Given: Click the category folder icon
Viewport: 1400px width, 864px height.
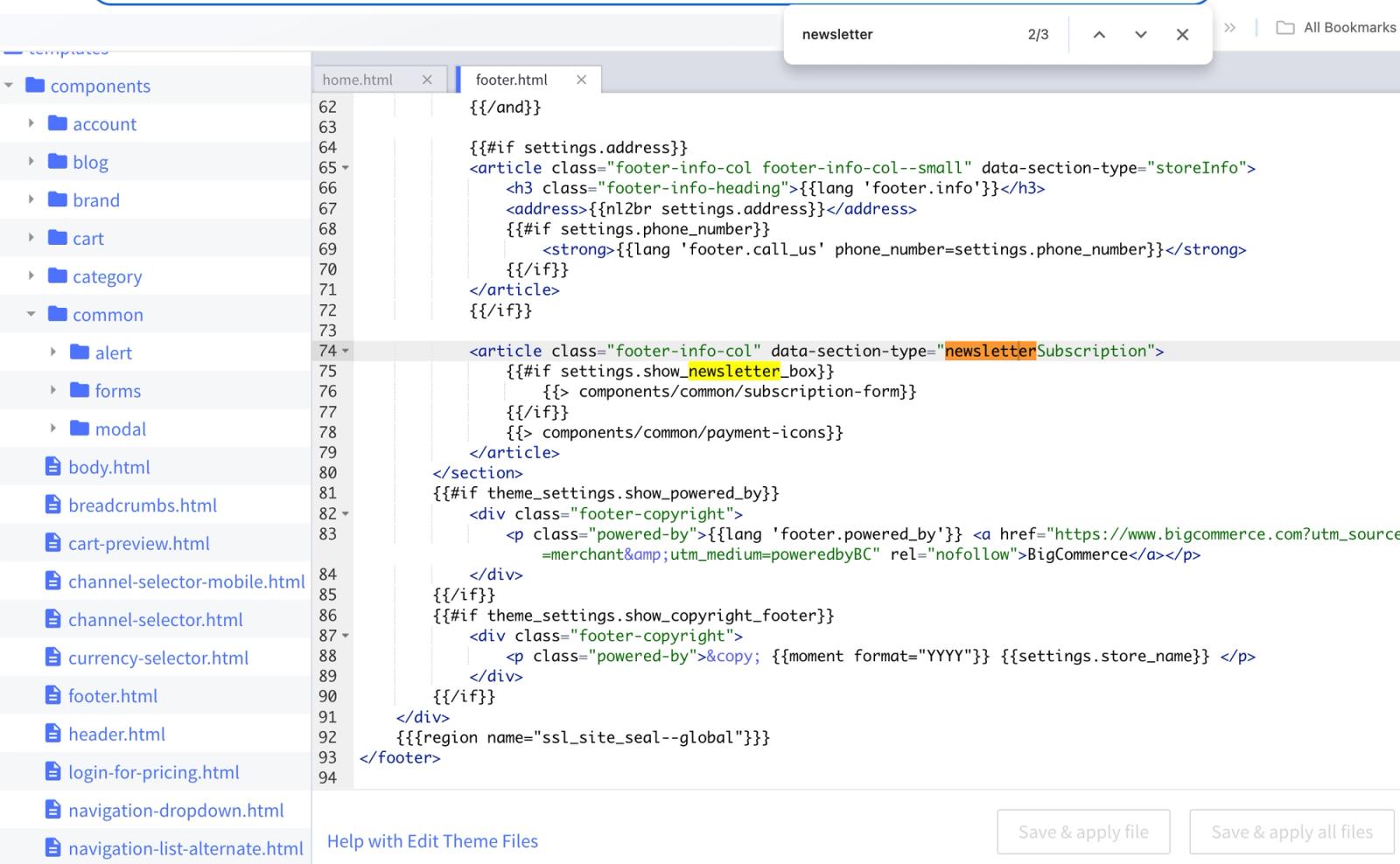Looking at the screenshot, I should point(58,275).
